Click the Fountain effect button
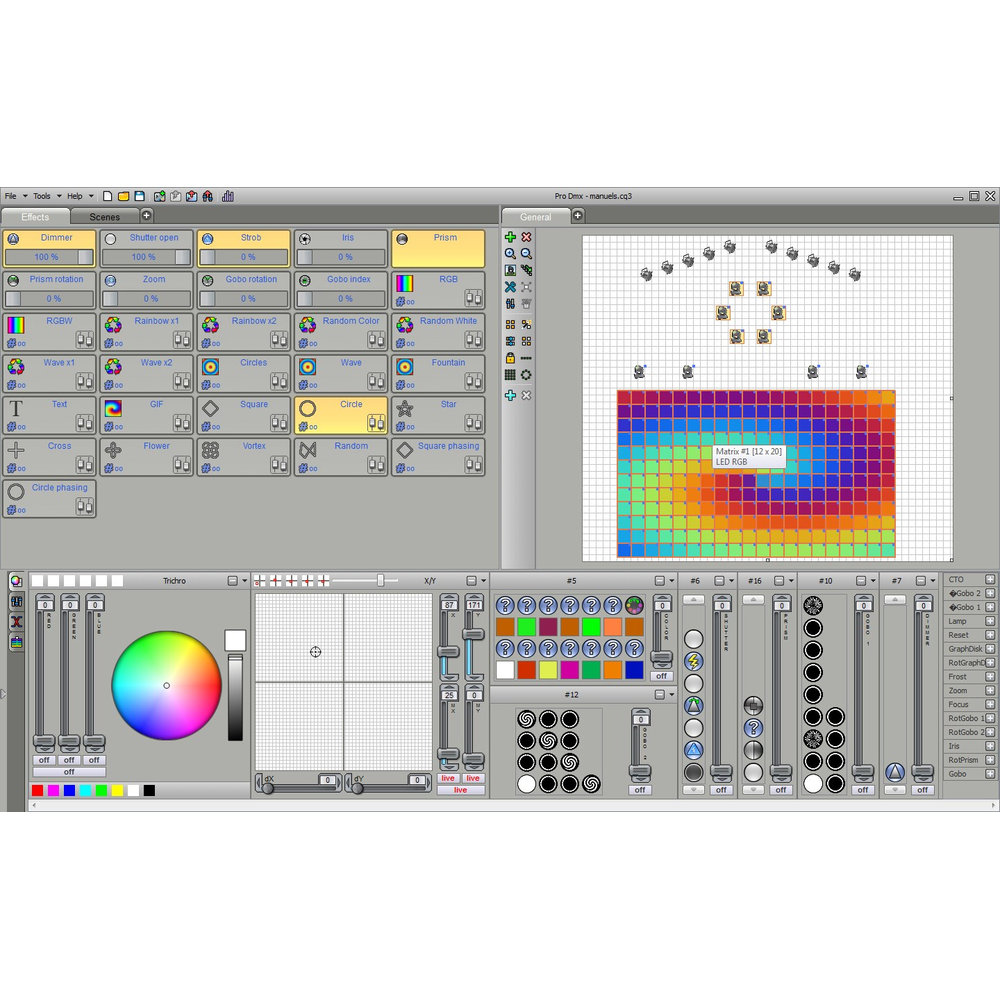This screenshot has height=1000, width=1000. click(437, 372)
